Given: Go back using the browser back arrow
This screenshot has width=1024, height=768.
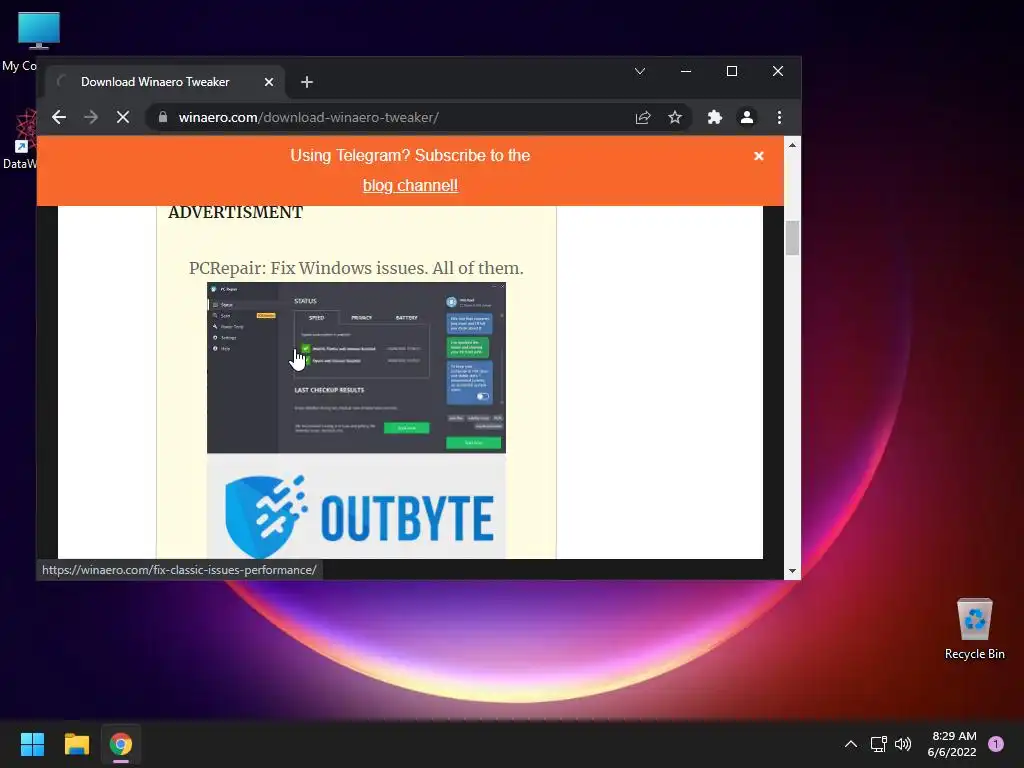Looking at the screenshot, I should coord(59,118).
